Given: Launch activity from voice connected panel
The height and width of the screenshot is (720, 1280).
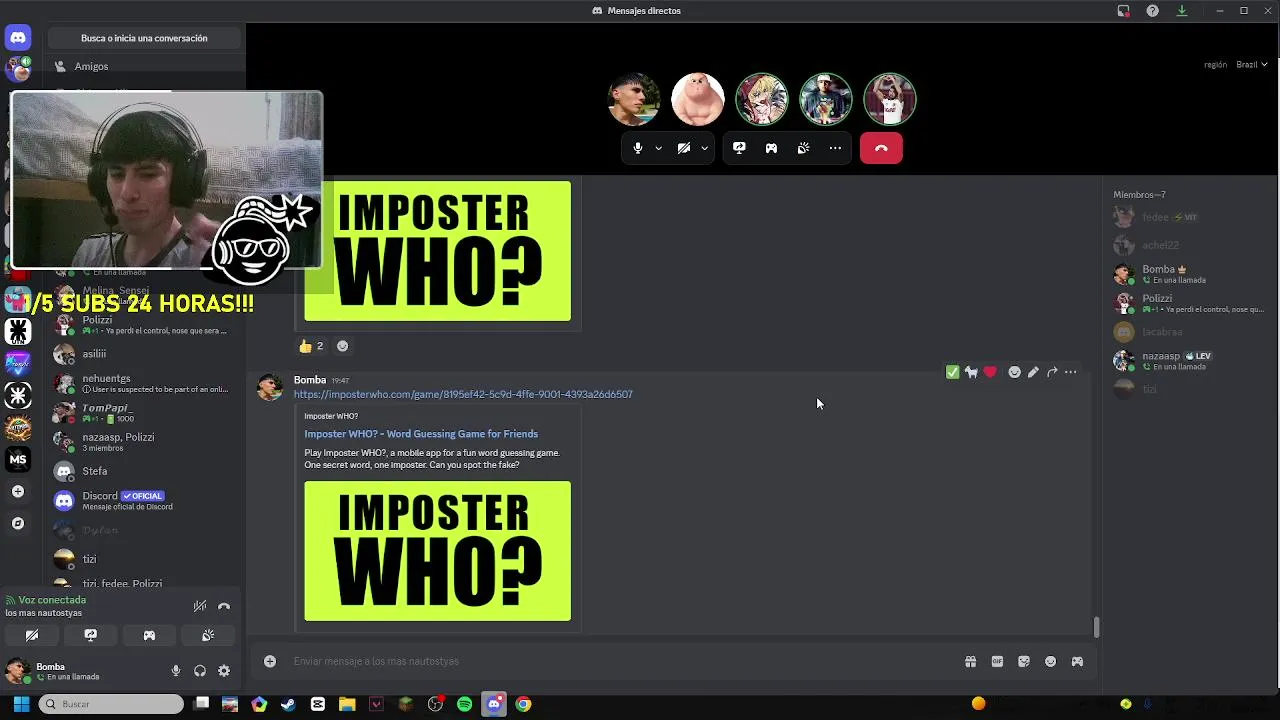Looking at the screenshot, I should [x=149, y=635].
